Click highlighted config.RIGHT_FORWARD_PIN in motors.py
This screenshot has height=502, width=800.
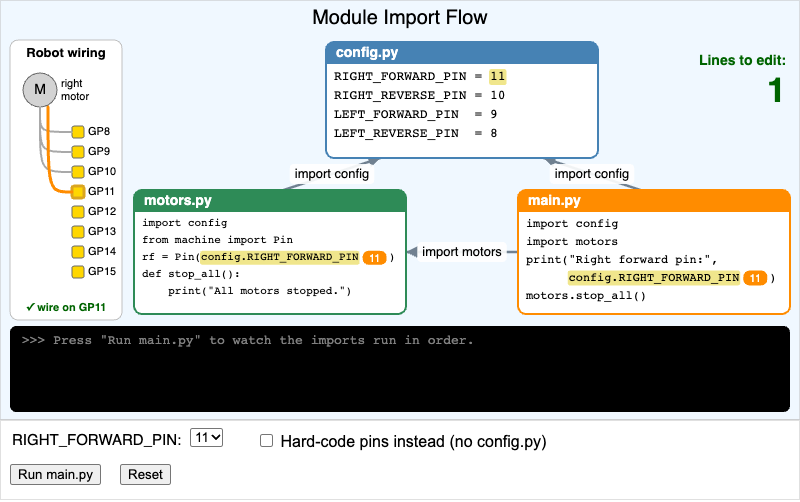(280, 257)
